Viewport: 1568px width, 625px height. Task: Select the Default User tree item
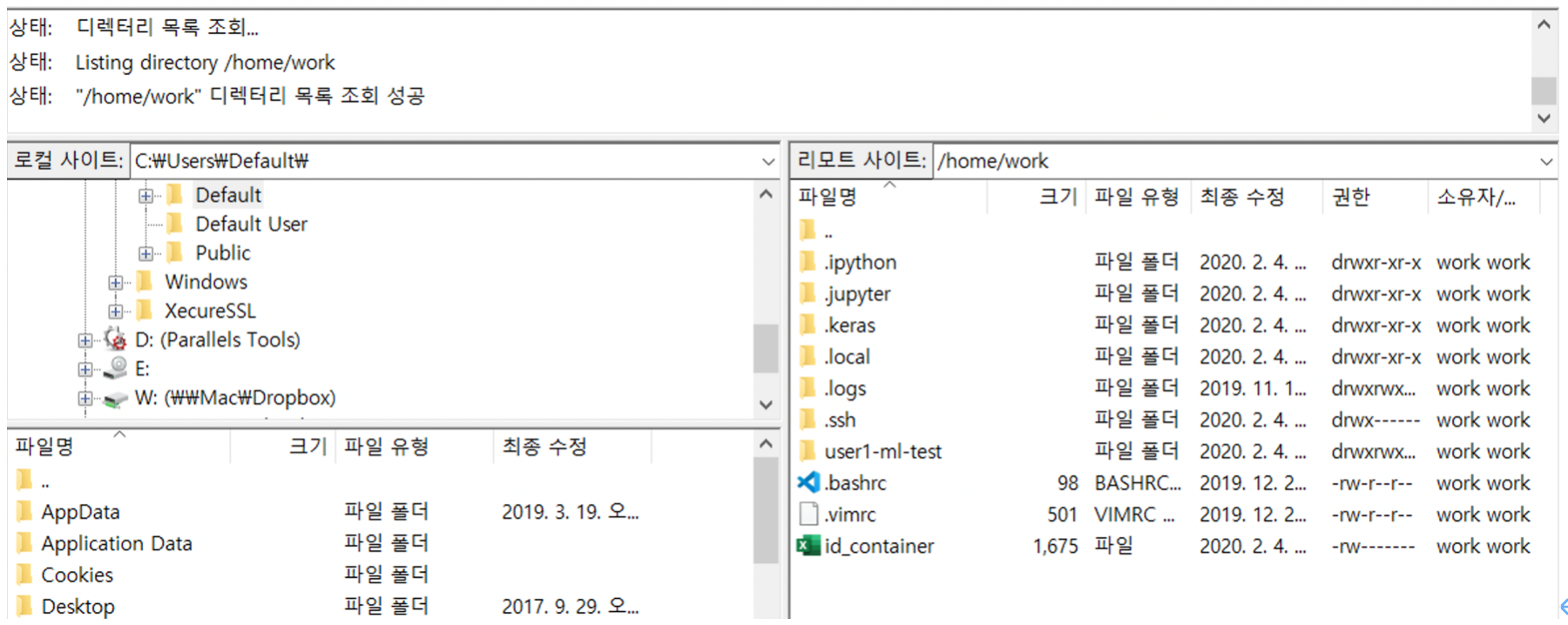pos(251,224)
